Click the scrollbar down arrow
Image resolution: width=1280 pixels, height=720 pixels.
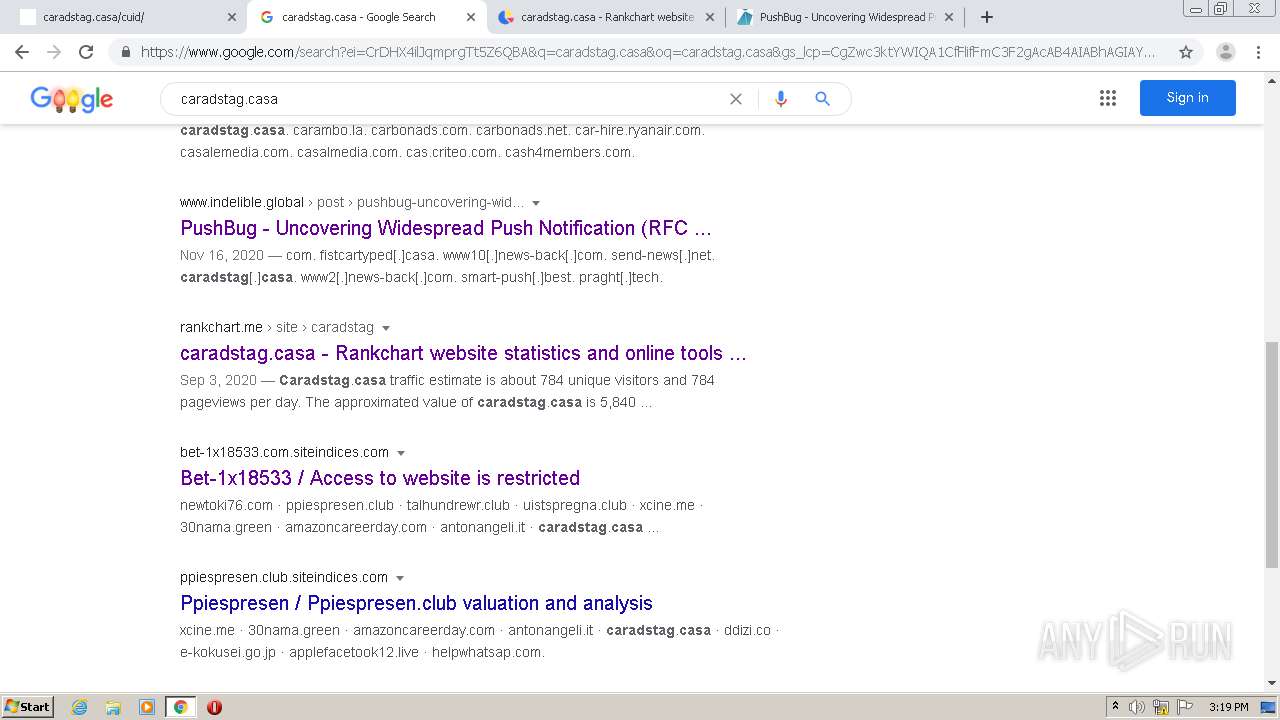[1271, 683]
